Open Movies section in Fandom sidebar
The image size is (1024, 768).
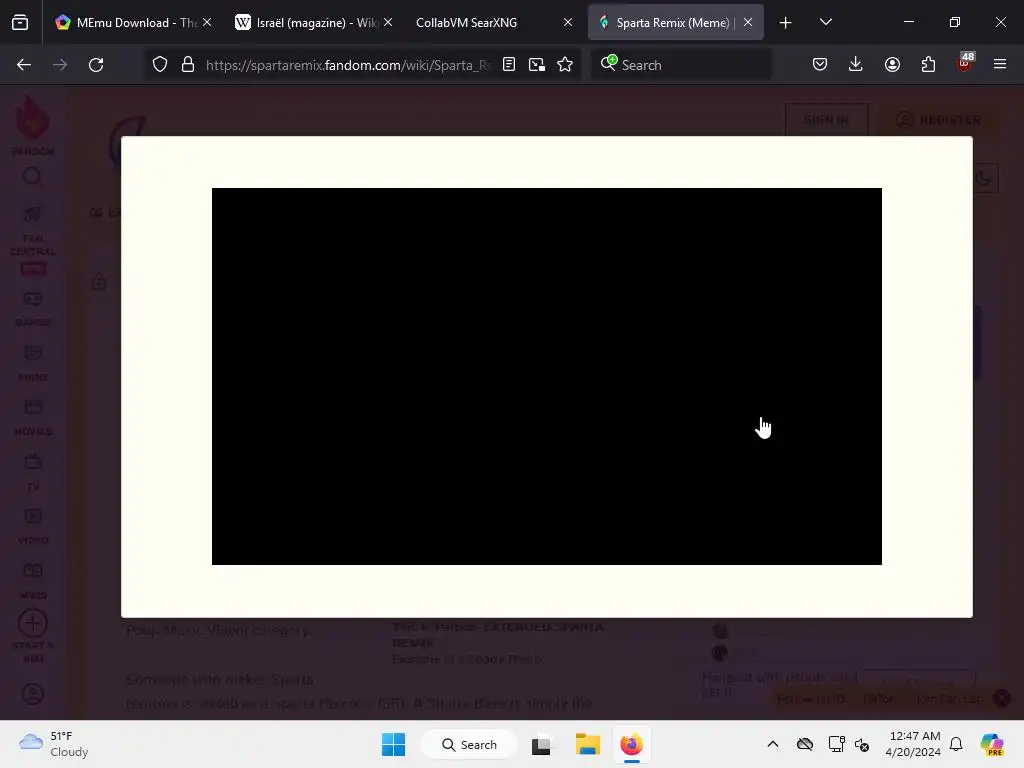pyautogui.click(x=33, y=417)
